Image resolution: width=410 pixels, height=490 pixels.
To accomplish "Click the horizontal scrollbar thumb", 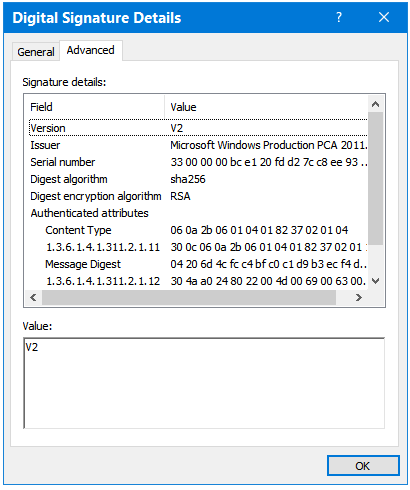I will pos(189,297).
